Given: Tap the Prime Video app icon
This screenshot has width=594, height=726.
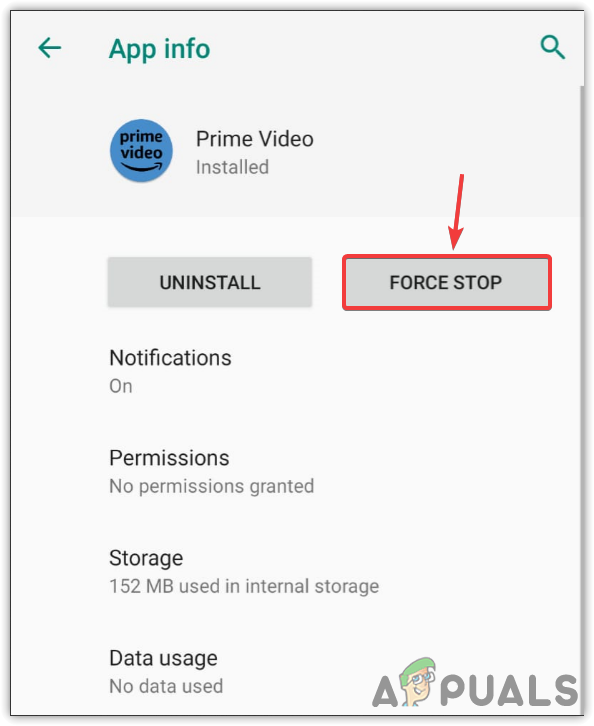Looking at the screenshot, I should tap(141, 151).
